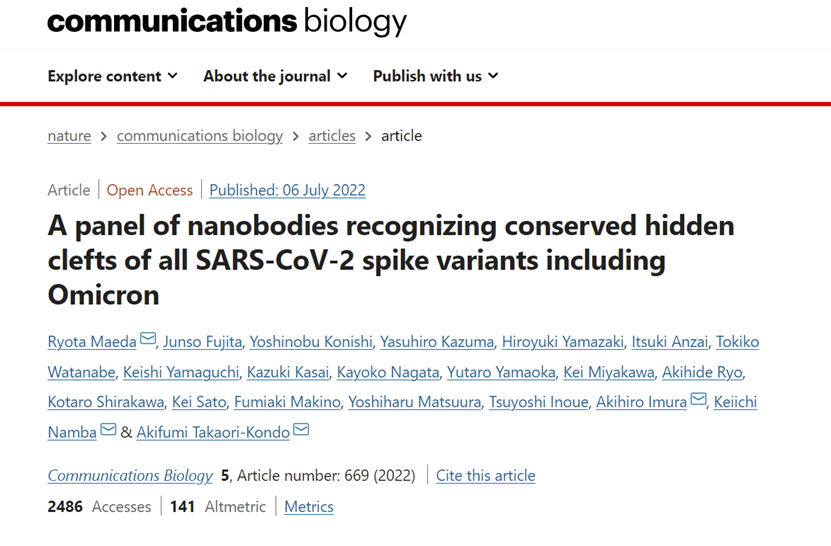Click the Communications Biology logo
The width and height of the screenshot is (831, 546).
tap(227, 21)
